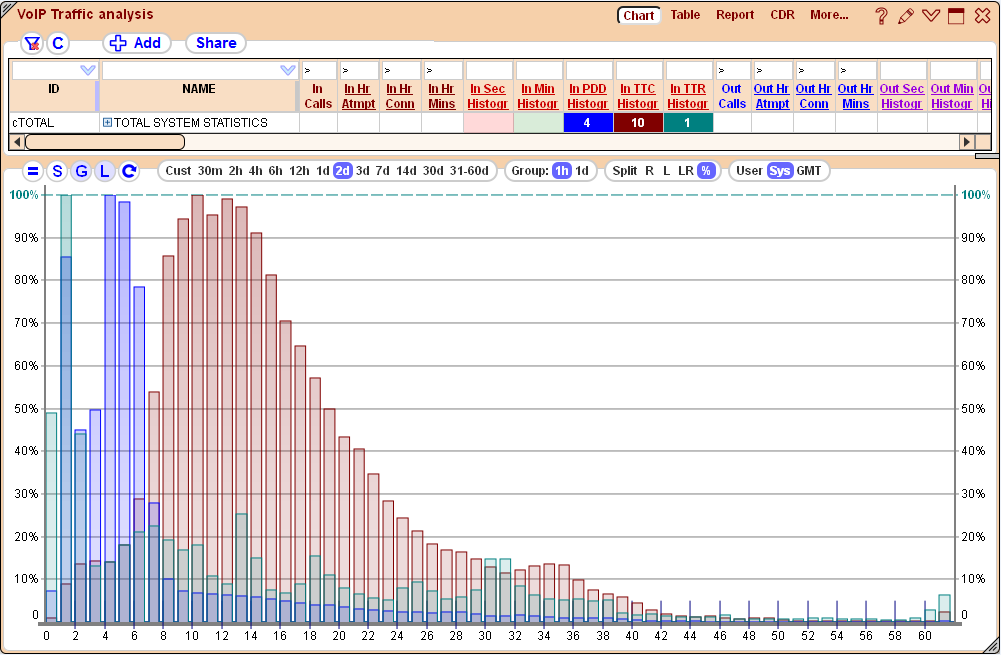Select the G icon on the chart toolbar
Viewport: 1001px width, 655px height.
[x=81, y=171]
